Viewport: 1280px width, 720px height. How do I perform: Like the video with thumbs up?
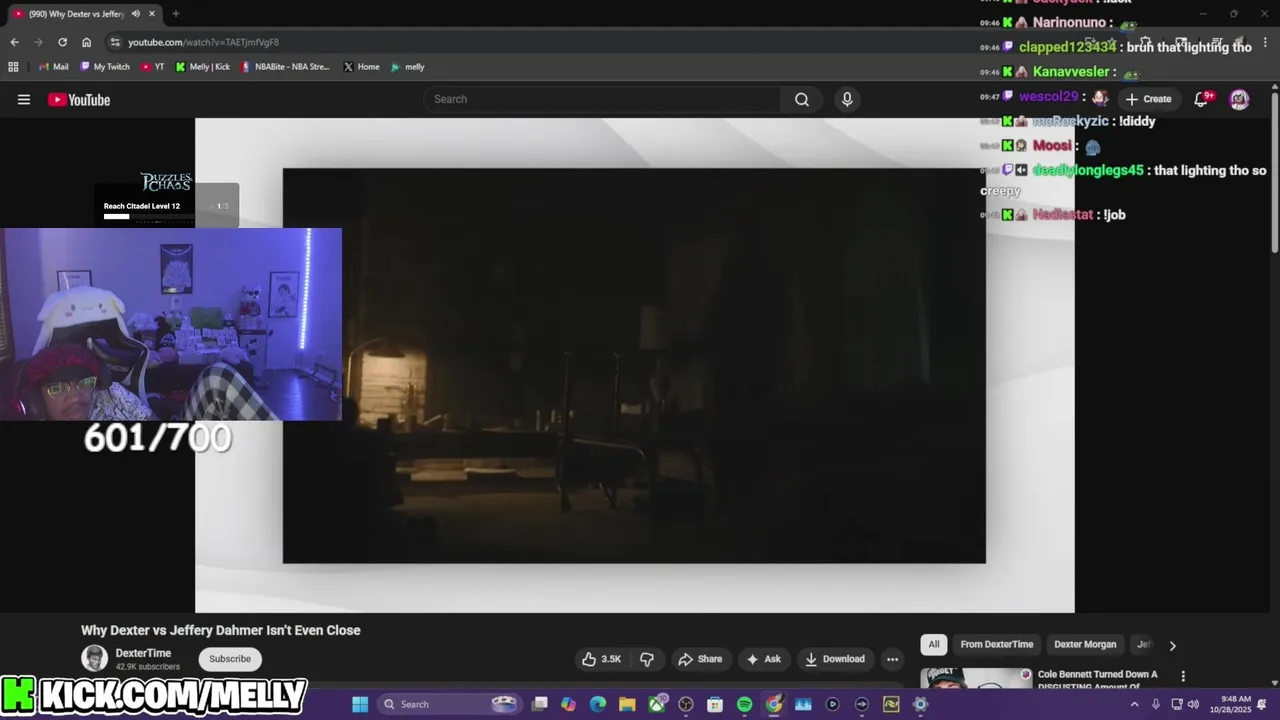[602, 659]
